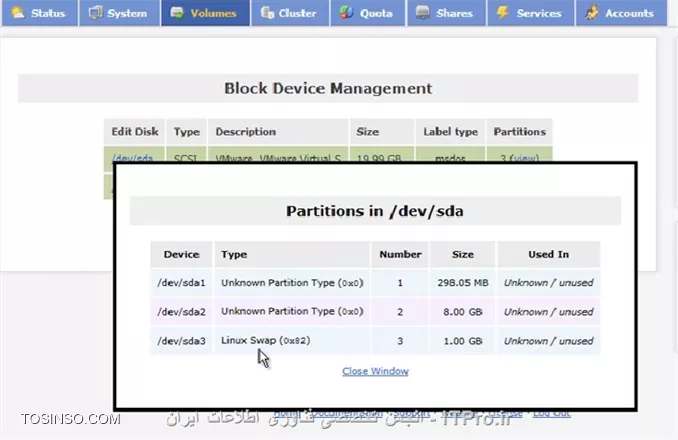Click the Volumes tab disk icon

tap(177, 13)
